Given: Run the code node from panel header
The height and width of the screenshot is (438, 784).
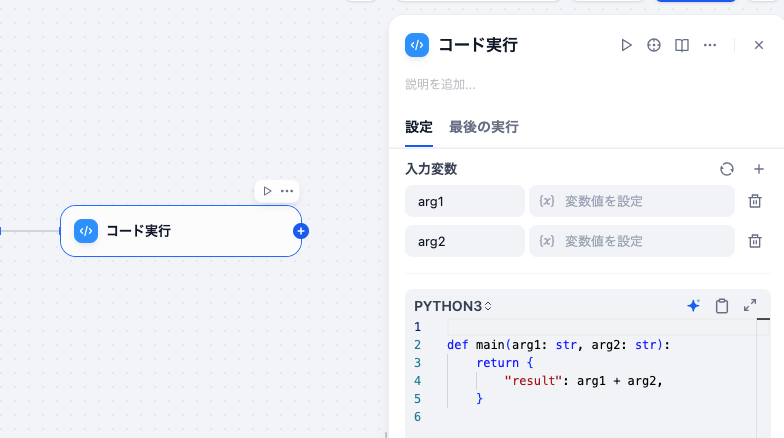Looking at the screenshot, I should click(626, 45).
